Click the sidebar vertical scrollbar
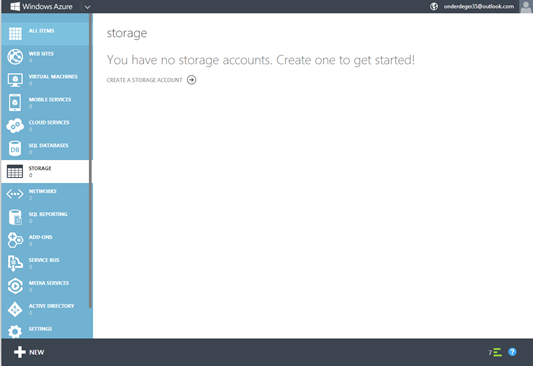 tap(90, 160)
